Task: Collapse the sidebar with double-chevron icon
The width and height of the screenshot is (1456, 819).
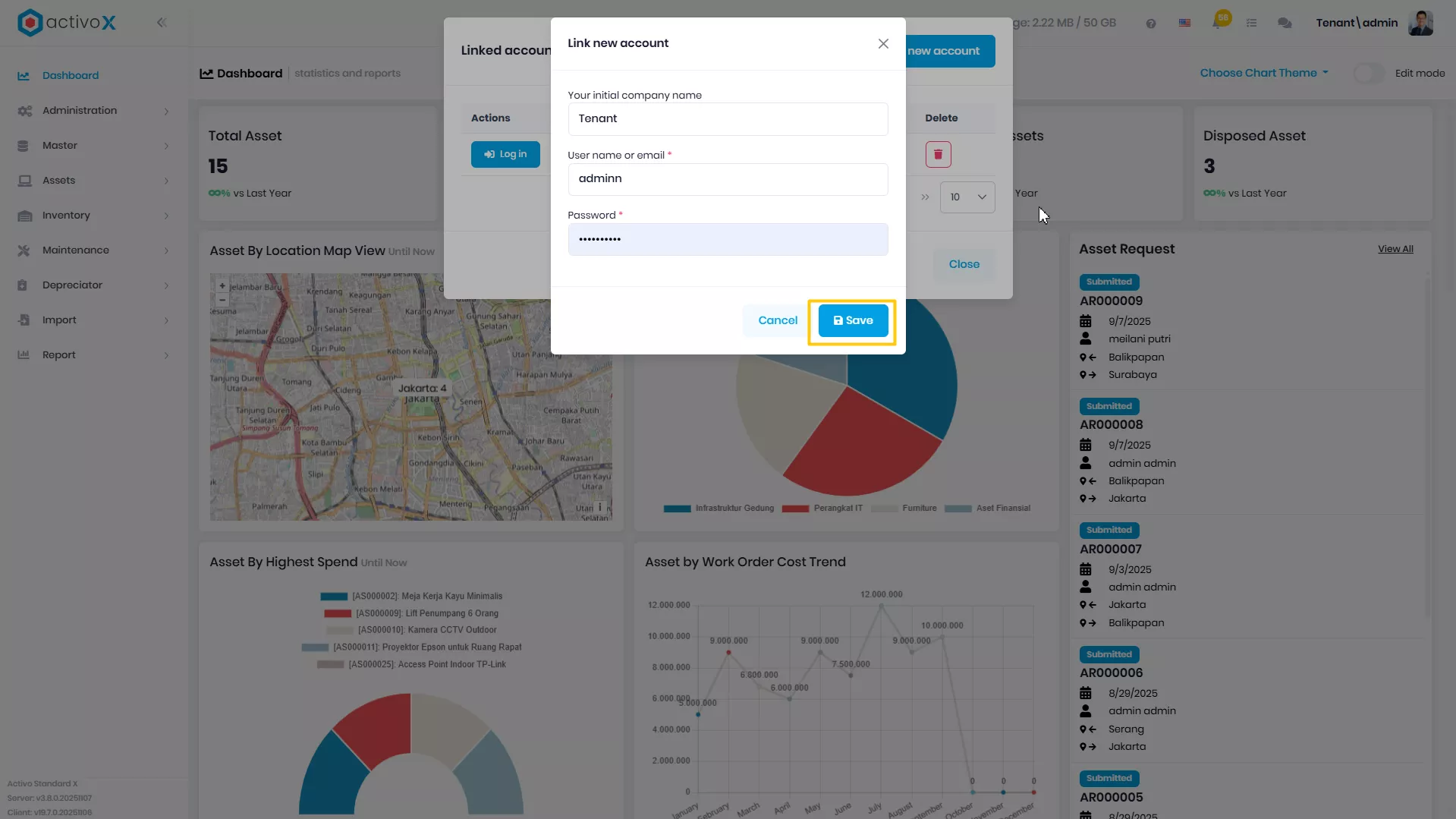Action: (162, 23)
